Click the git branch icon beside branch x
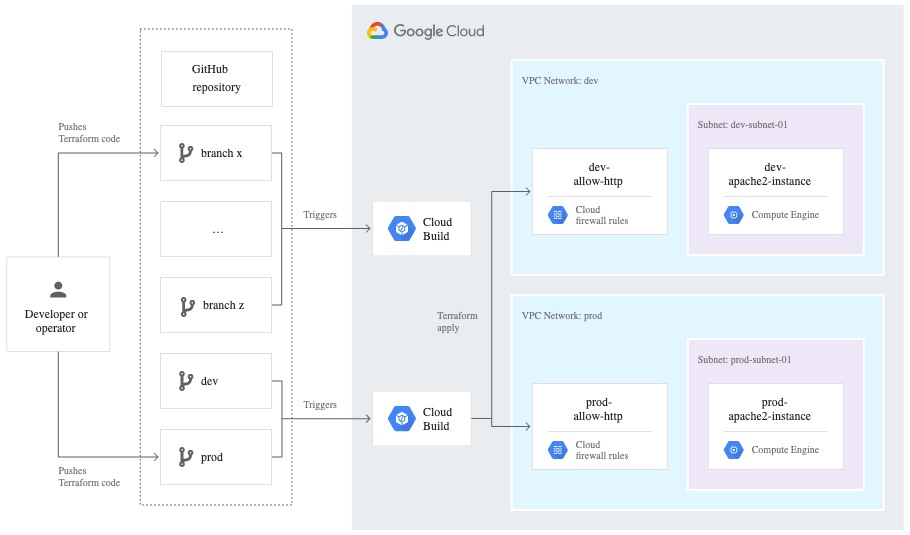 coord(186,153)
